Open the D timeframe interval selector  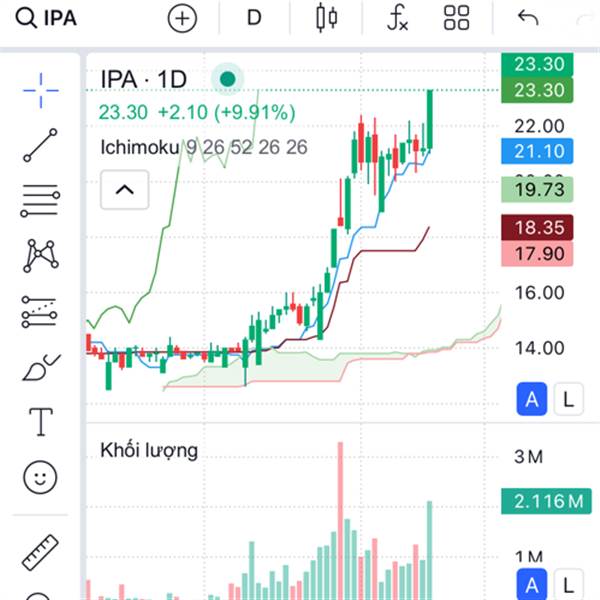point(254,18)
